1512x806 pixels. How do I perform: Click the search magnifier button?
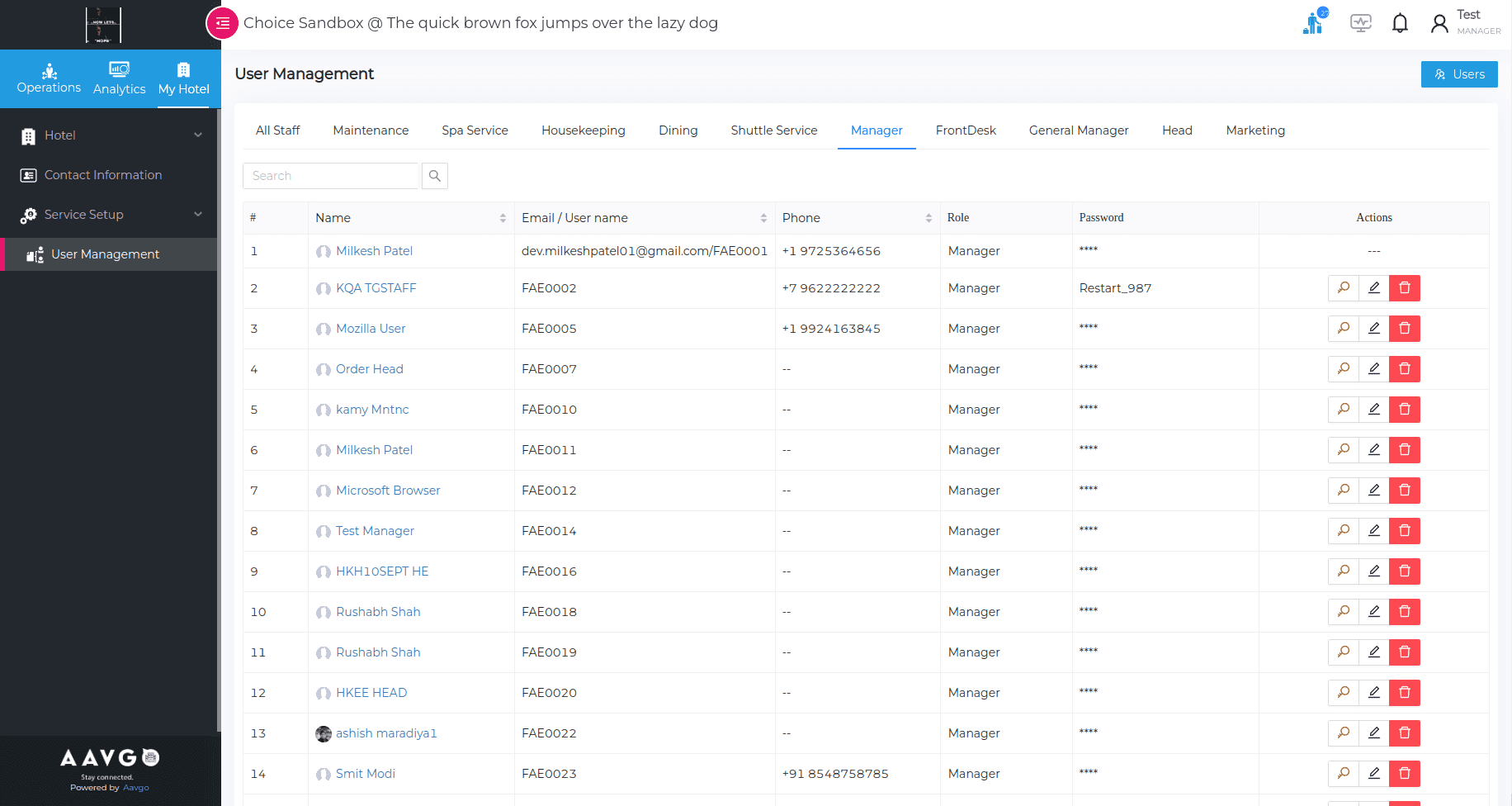(x=435, y=176)
